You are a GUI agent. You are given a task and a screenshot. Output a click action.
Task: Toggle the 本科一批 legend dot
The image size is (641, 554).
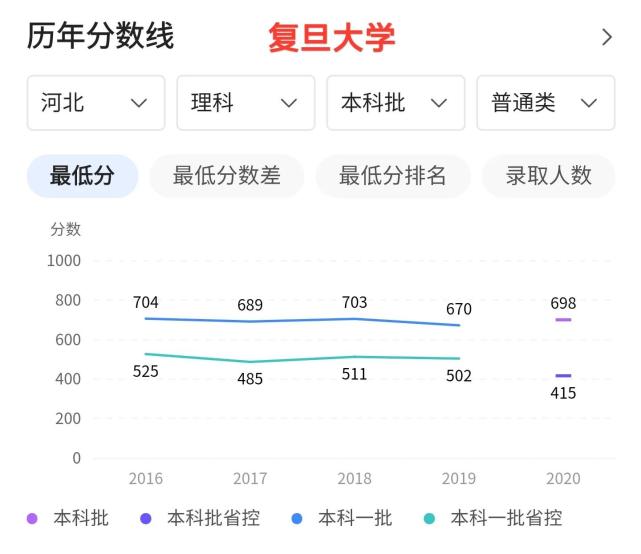coord(297,518)
